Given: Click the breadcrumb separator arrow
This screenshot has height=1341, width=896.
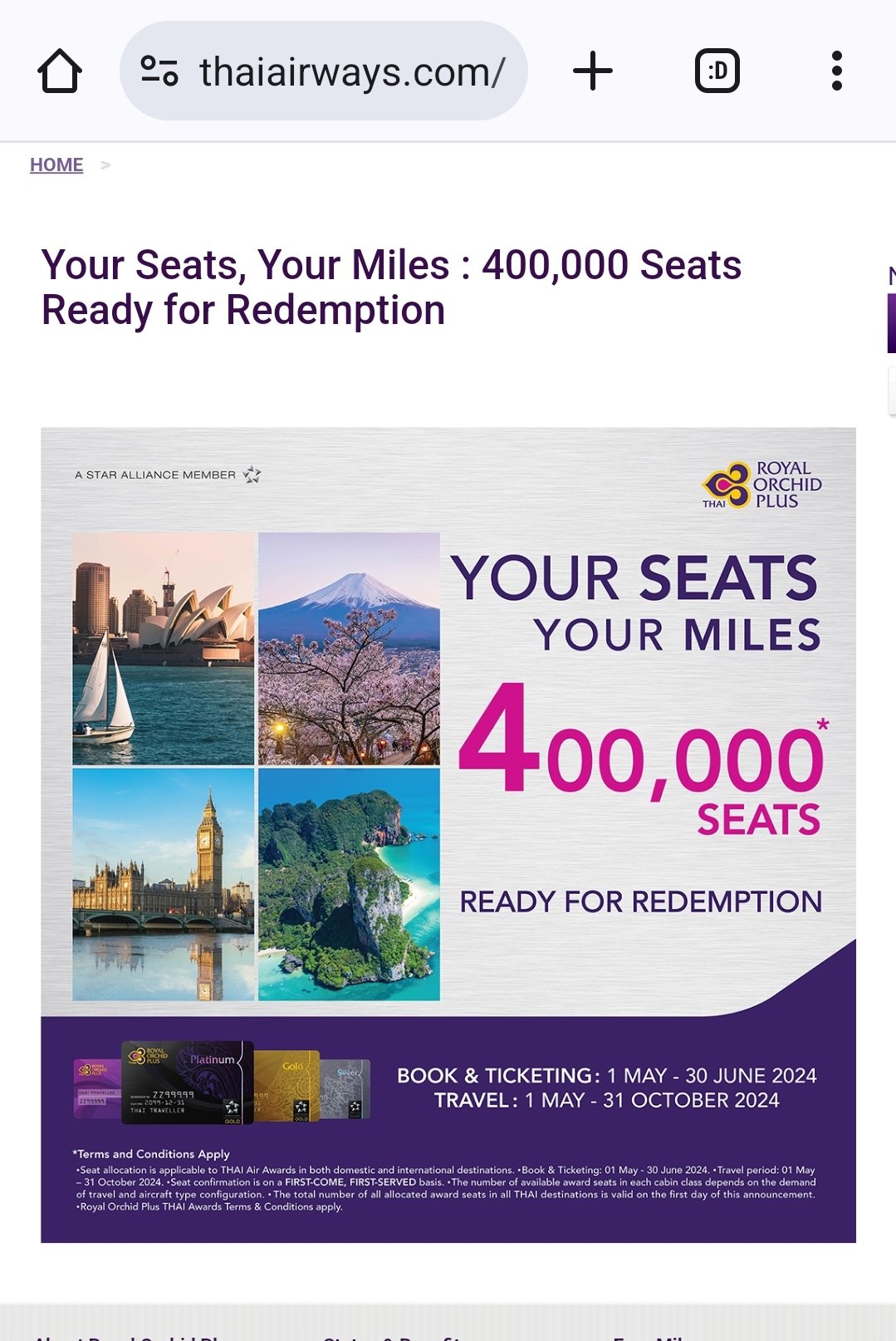Looking at the screenshot, I should coord(105,165).
